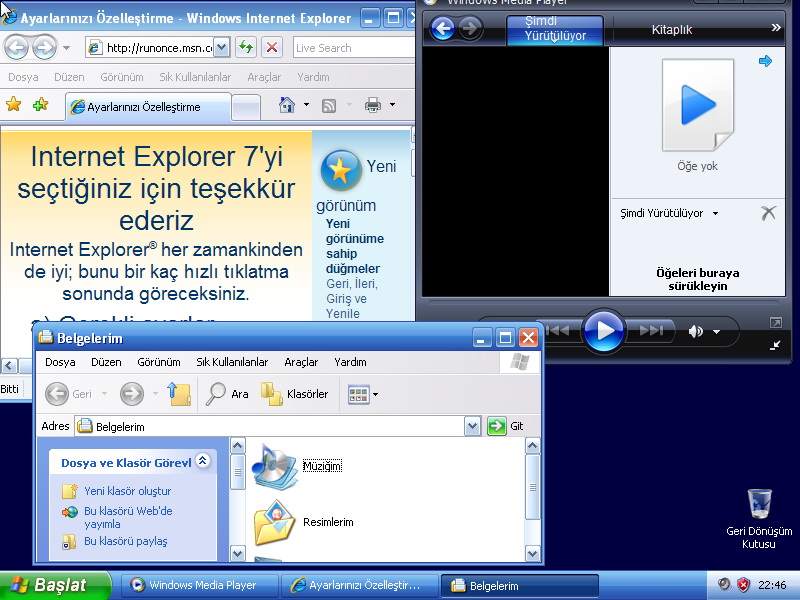Open the Görünüm menu in Internet Explorer
The image size is (800, 600).
tap(121, 77)
